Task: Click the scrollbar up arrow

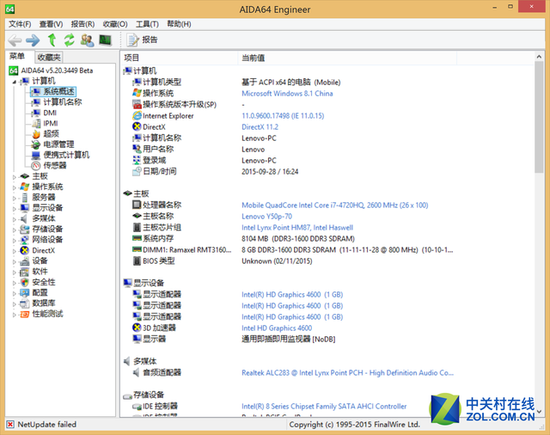Action: [539, 56]
